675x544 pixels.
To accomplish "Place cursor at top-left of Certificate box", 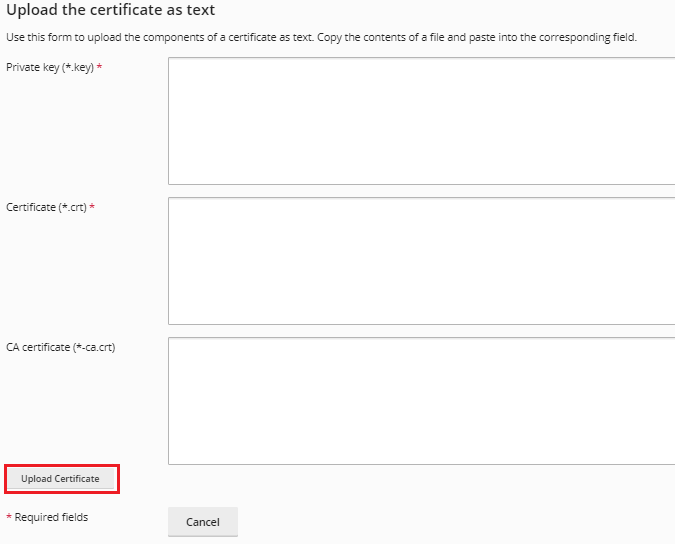I will coord(174,204).
